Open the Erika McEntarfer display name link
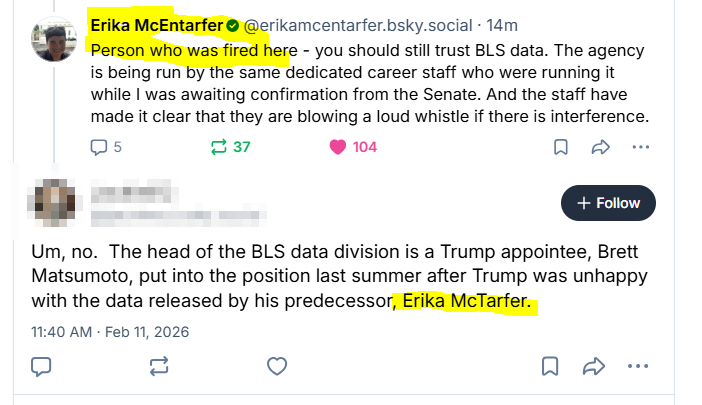The image size is (702, 405). tap(156, 24)
